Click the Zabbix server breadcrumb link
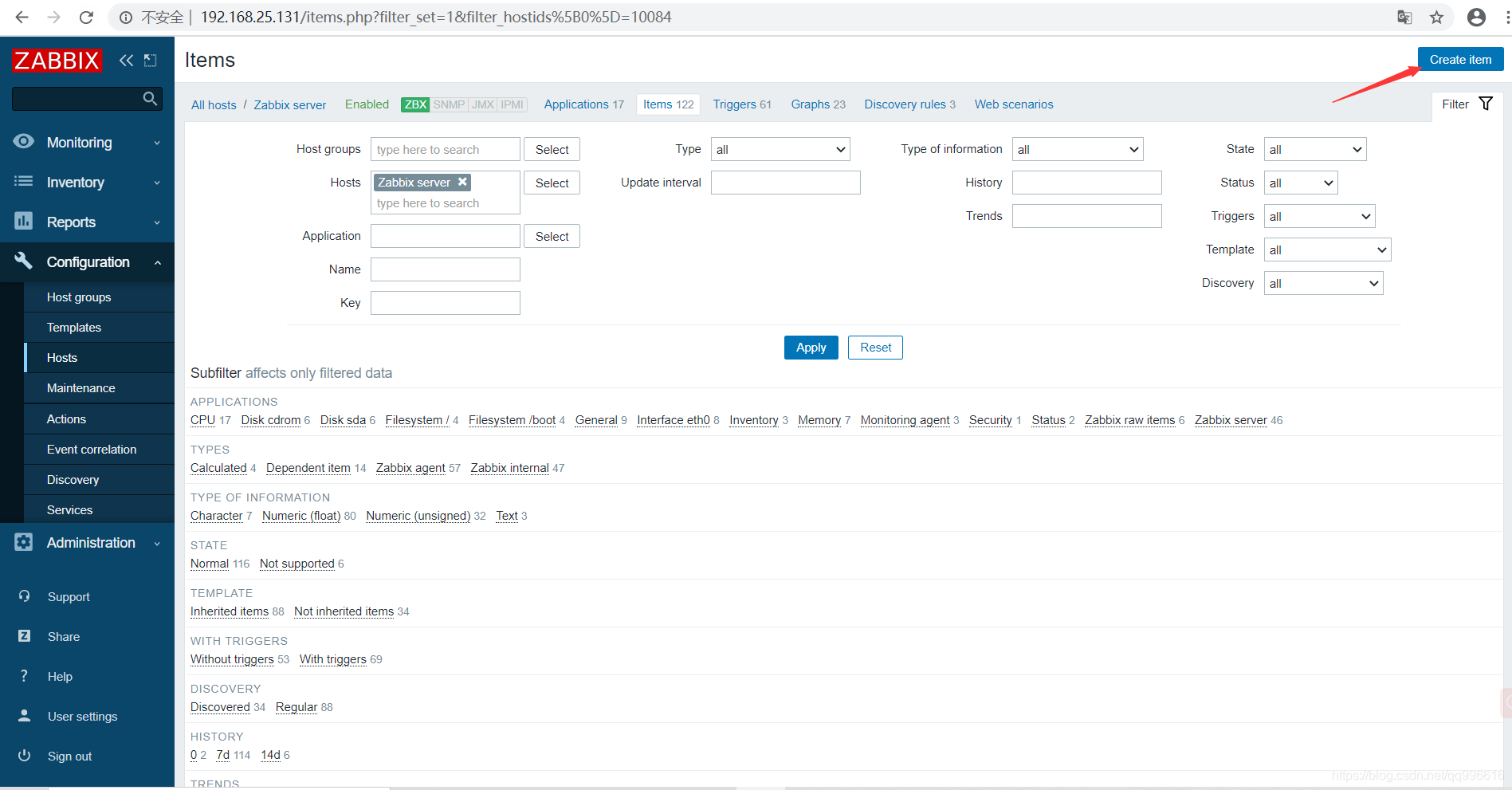Image resolution: width=1512 pixels, height=790 pixels. [290, 104]
